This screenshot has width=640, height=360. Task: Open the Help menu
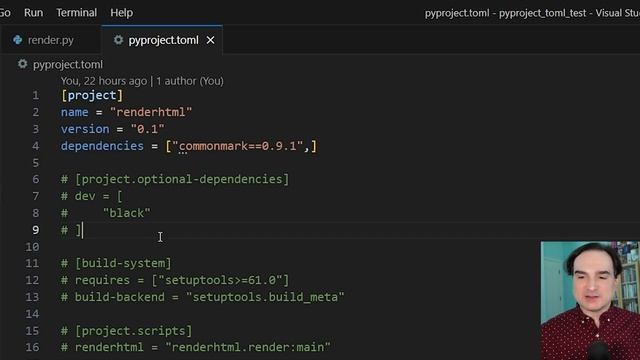click(121, 13)
